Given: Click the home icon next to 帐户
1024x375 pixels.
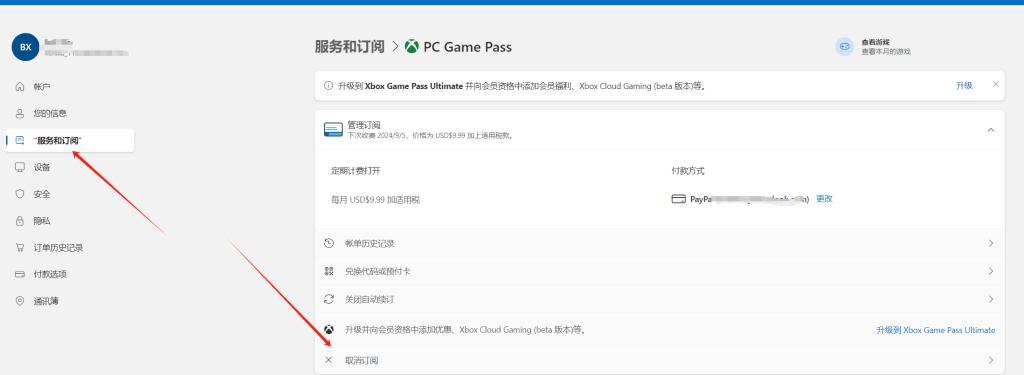Looking at the screenshot, I should pos(20,86).
